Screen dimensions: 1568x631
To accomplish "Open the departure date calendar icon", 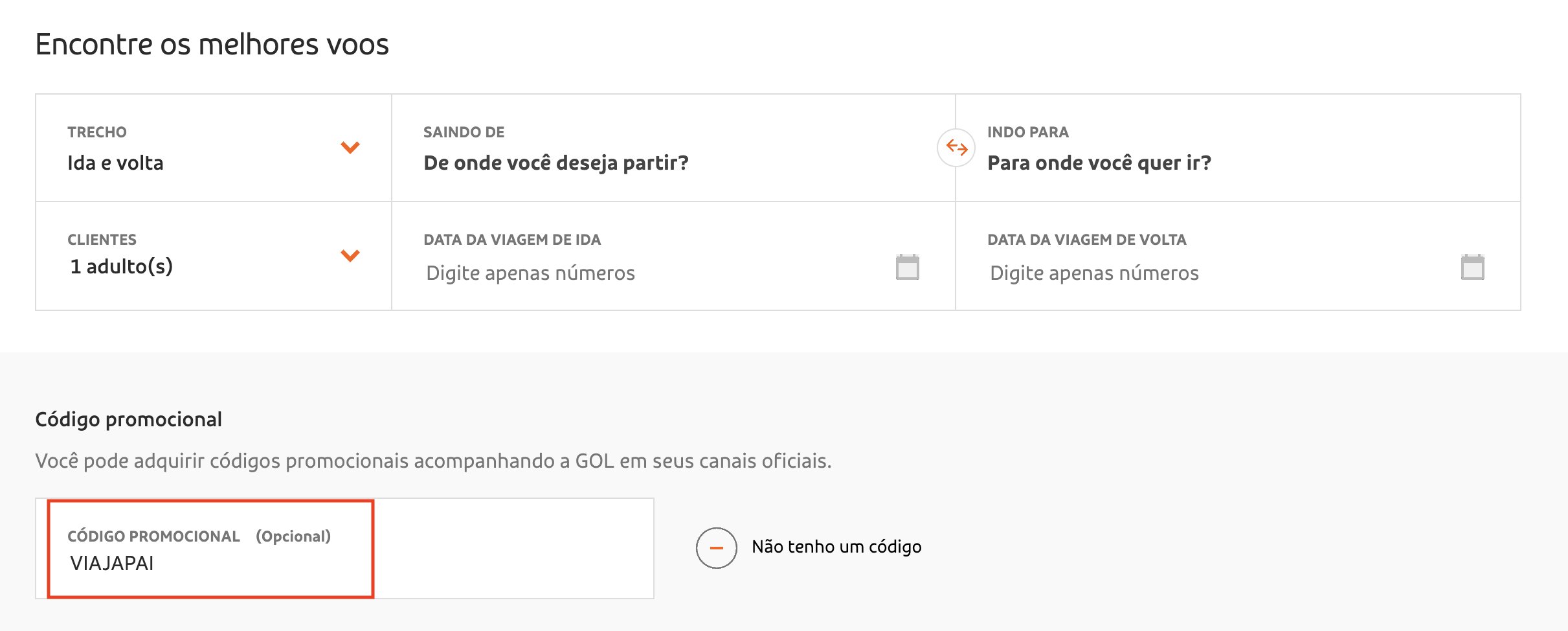I will 907,267.
